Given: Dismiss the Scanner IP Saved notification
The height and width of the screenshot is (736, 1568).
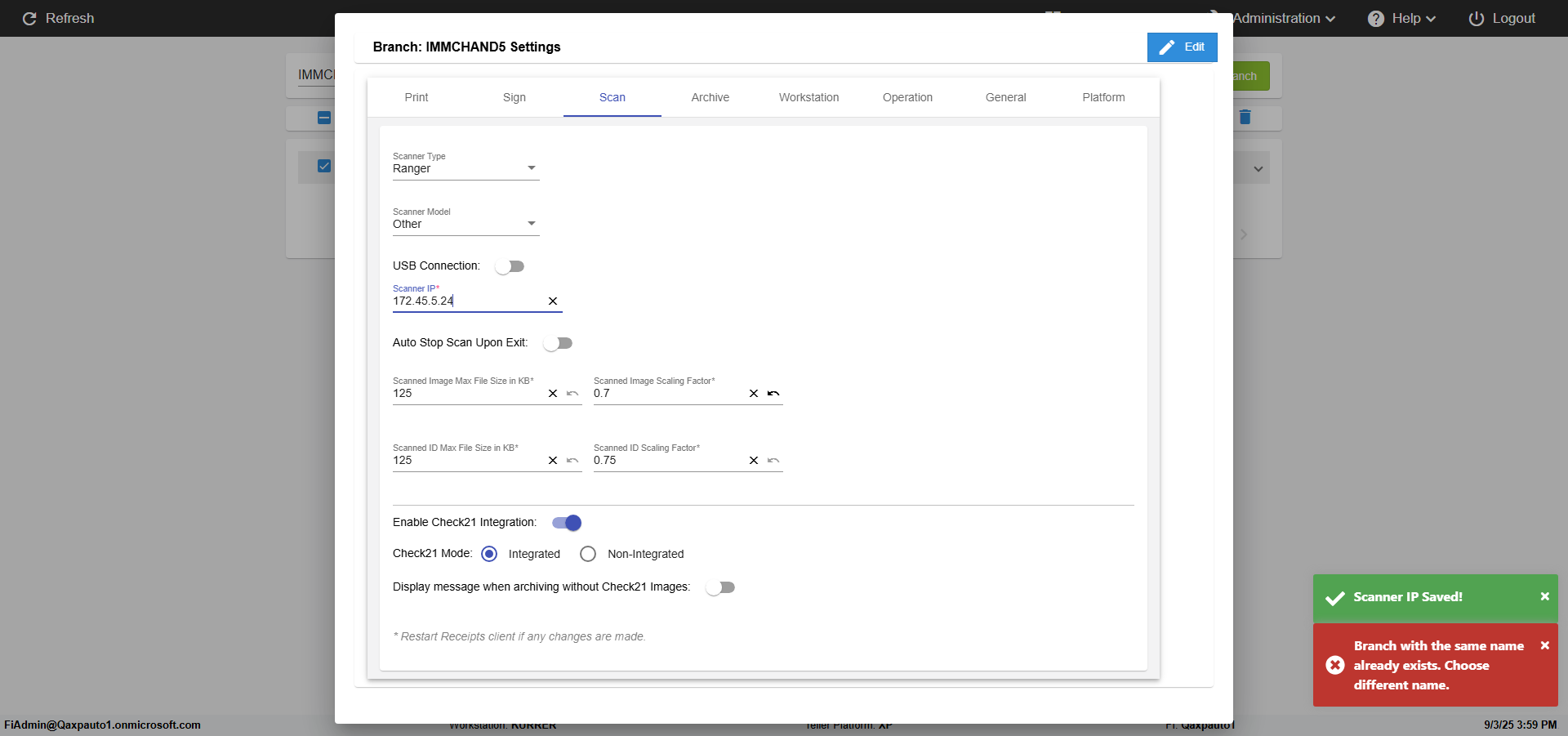Looking at the screenshot, I should point(1544,596).
